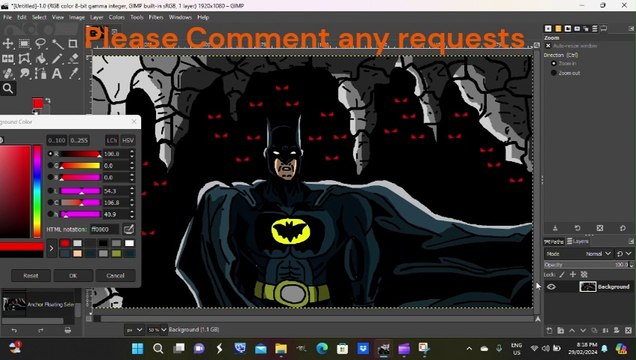The image size is (636, 360).
Task: Select the Crop tool
Action: [x=73, y=43]
